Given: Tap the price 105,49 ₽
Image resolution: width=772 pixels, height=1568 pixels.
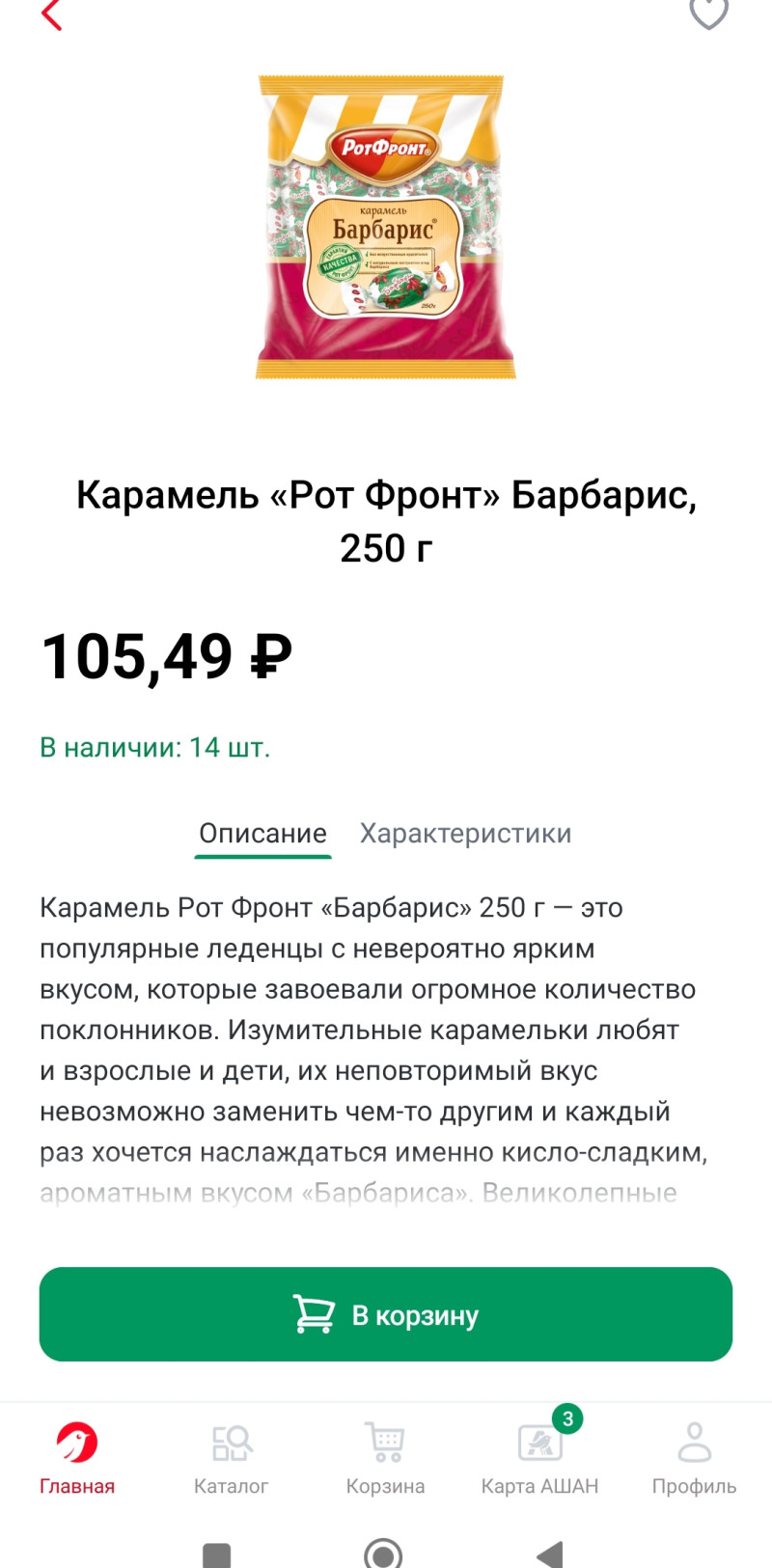Looking at the screenshot, I should 166,657.
